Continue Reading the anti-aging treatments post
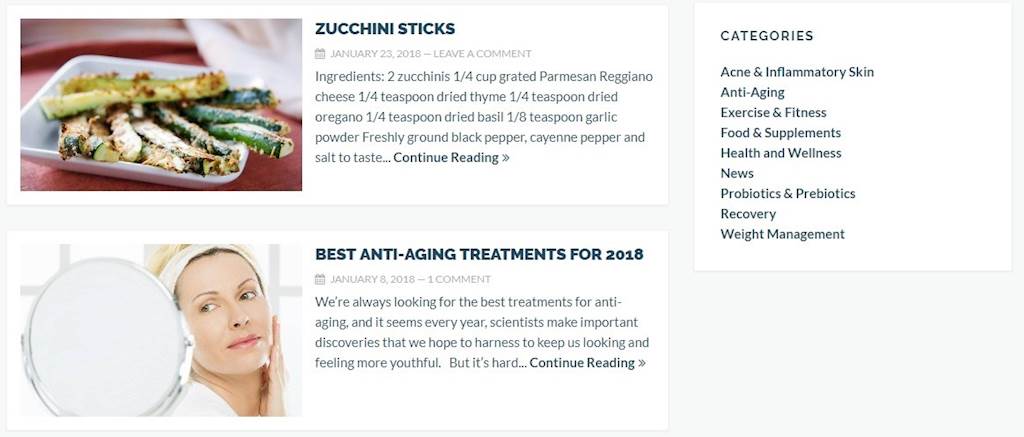Viewport: 1024px width, 437px height. pos(587,363)
